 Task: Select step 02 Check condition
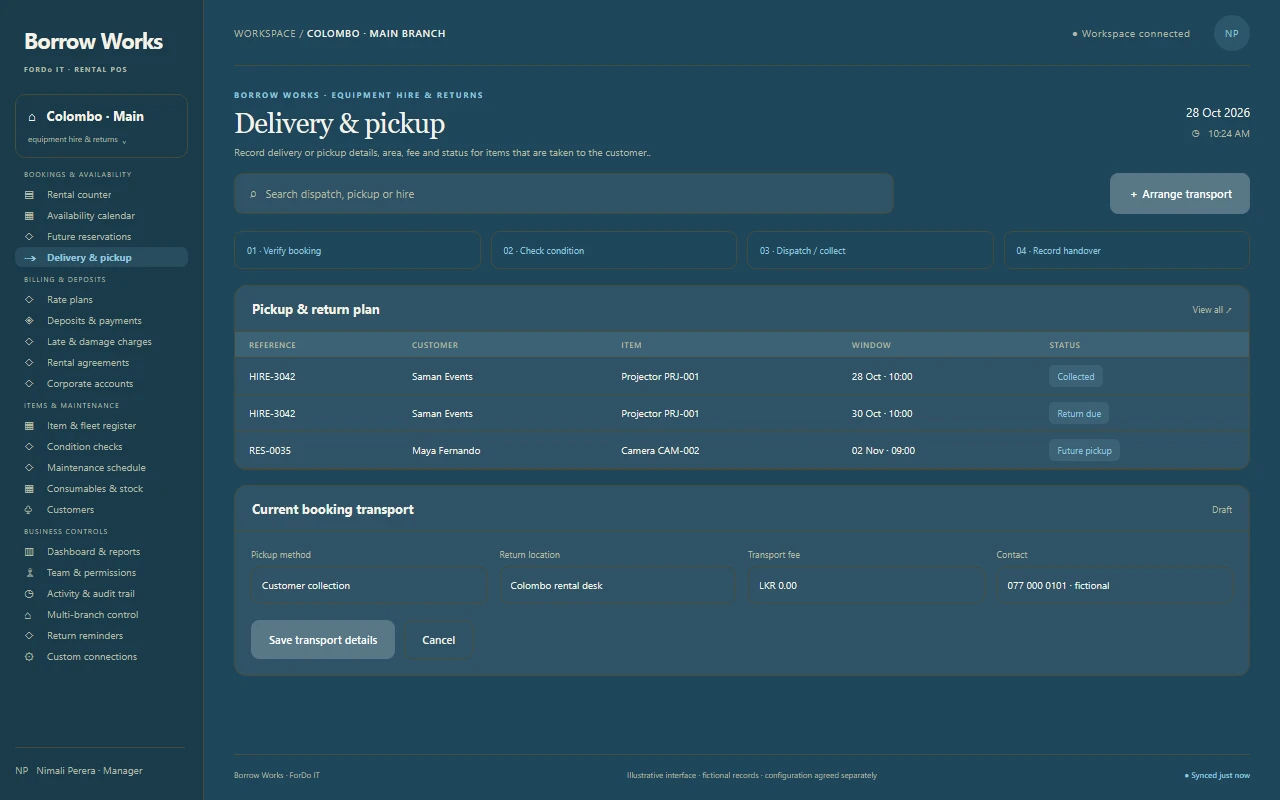[614, 251]
